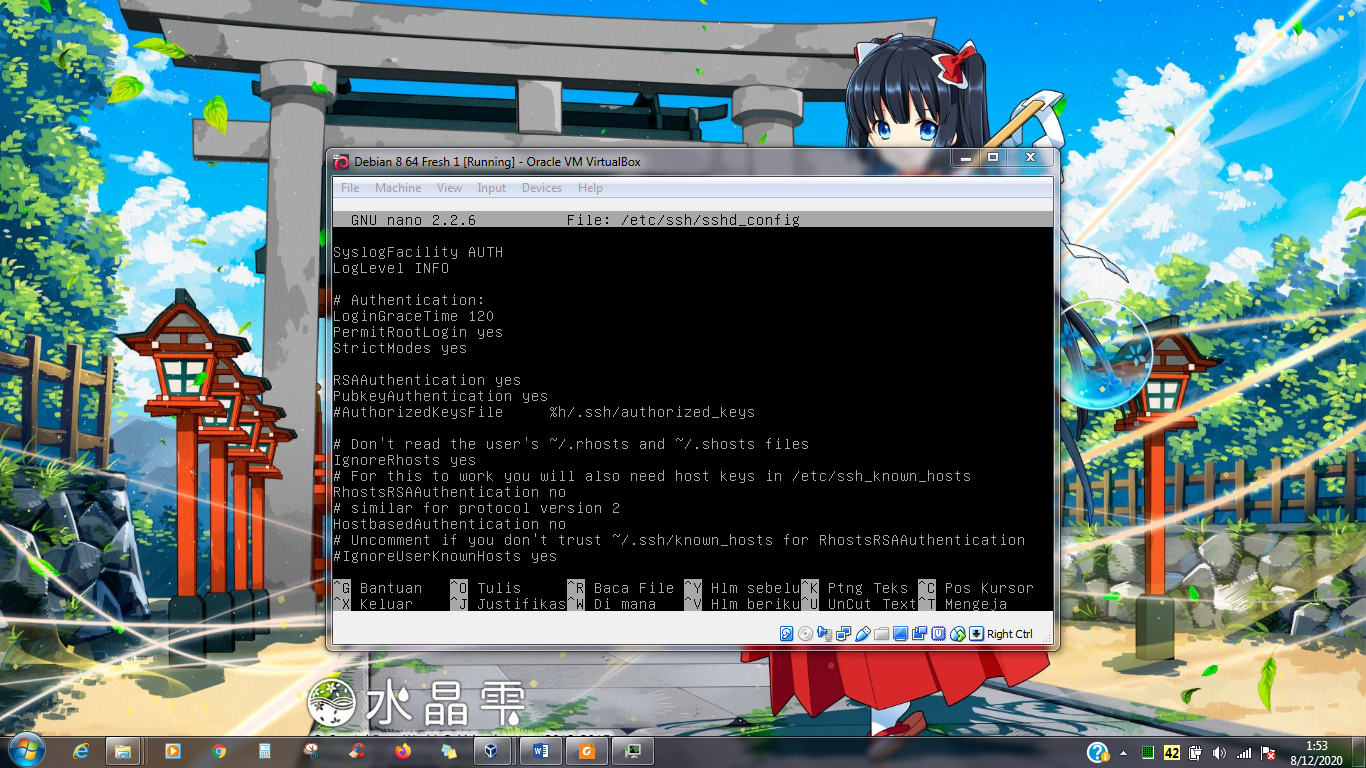Click the 'LogLevel INFO' line
Viewport: 1366px width, 768px height.
point(391,268)
